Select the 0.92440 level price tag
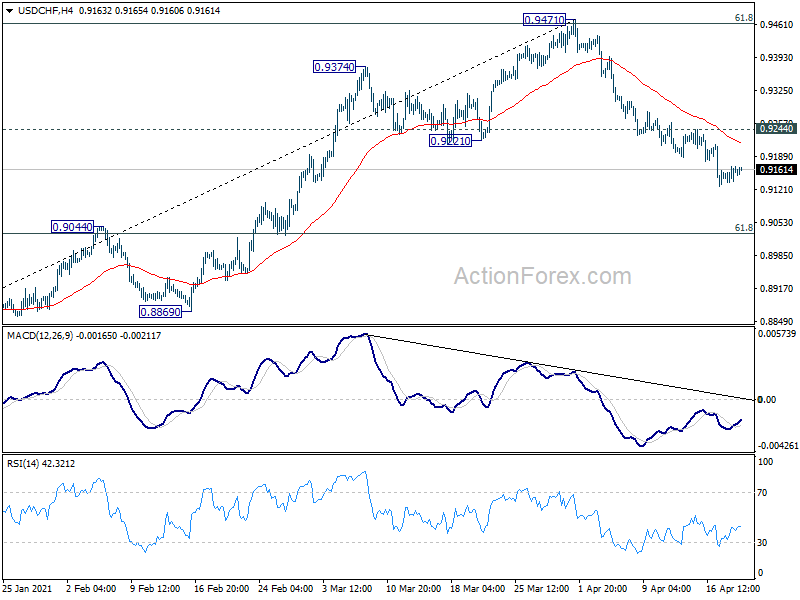Screen dimensions: 800x600 (777, 129)
